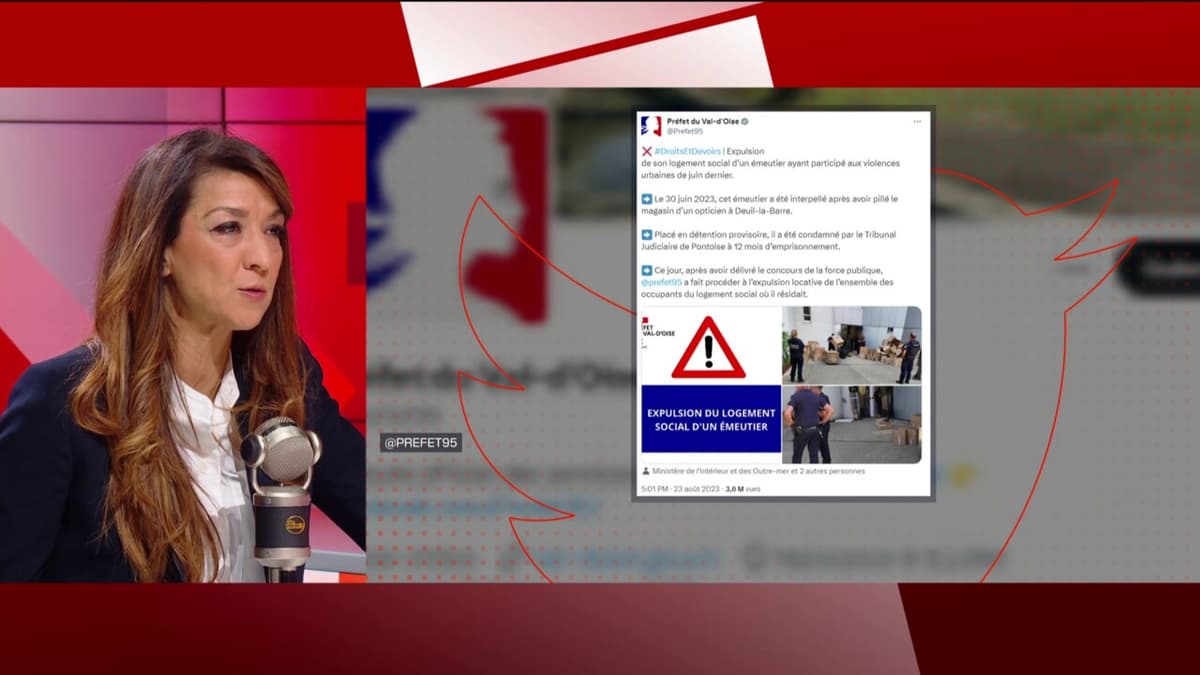Viewport: 1200px width, 675px height.
Task: Click the @PREFET95 source caption label
Action: coord(421,442)
